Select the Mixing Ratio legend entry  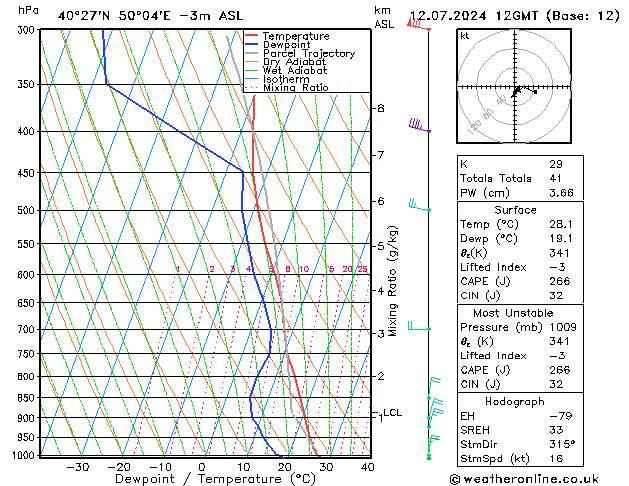coord(287,87)
